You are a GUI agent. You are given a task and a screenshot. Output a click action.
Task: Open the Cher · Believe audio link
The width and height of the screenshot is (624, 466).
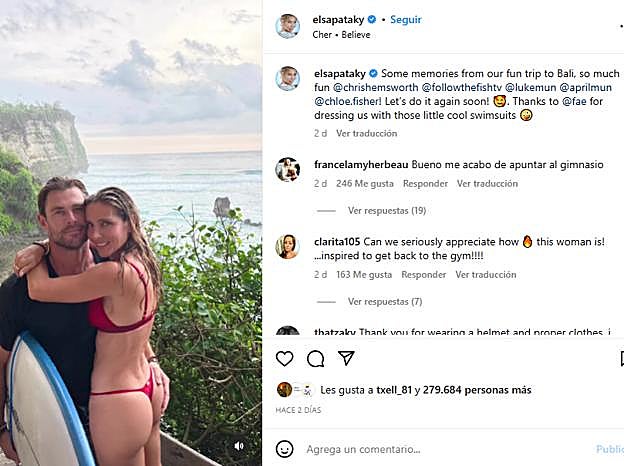click(341, 35)
